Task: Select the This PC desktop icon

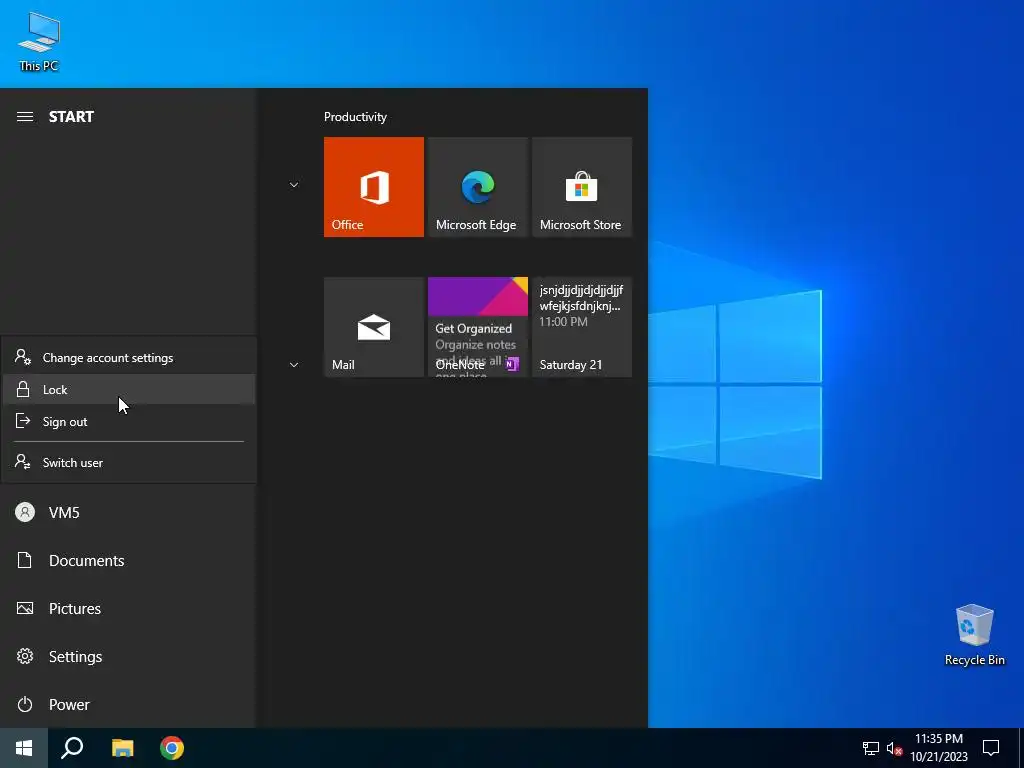Action: pyautogui.click(x=39, y=42)
